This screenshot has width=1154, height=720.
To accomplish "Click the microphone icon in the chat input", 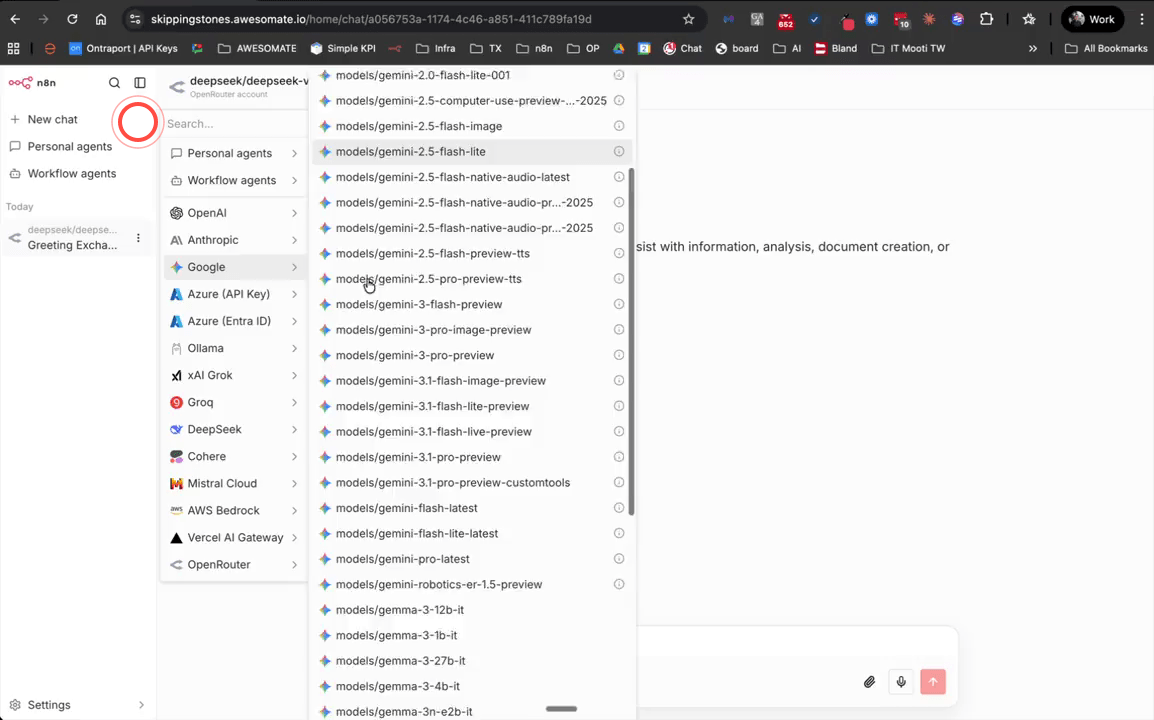I will pyautogui.click(x=901, y=682).
